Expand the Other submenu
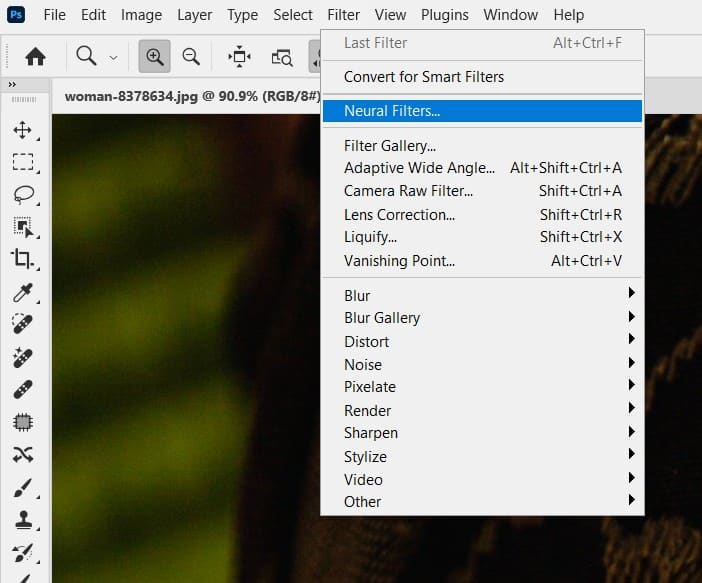This screenshot has height=583, width=702. 482,502
